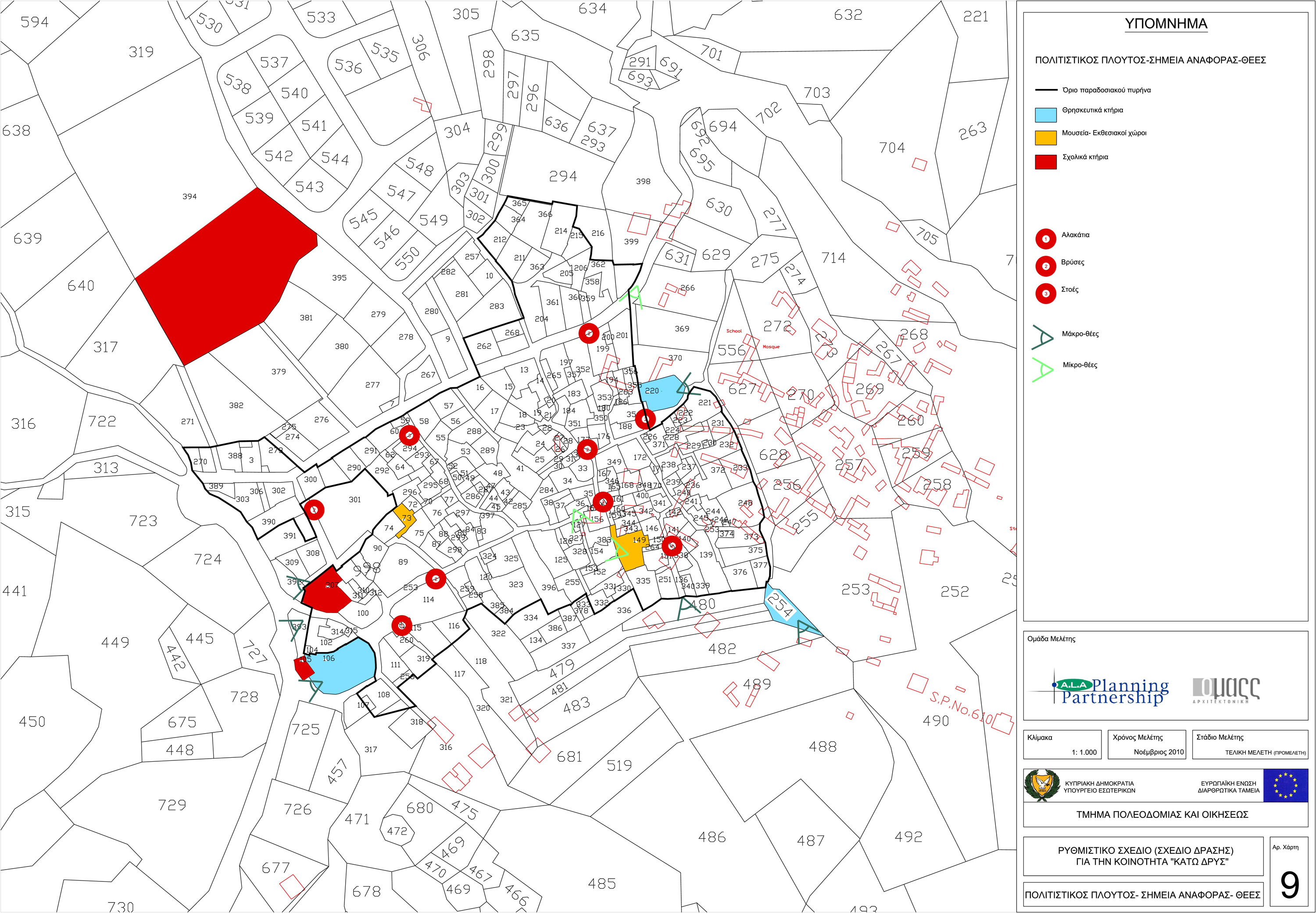Screen dimensions: 1316x913
Task: Click parcel number 519
Action: click(619, 765)
